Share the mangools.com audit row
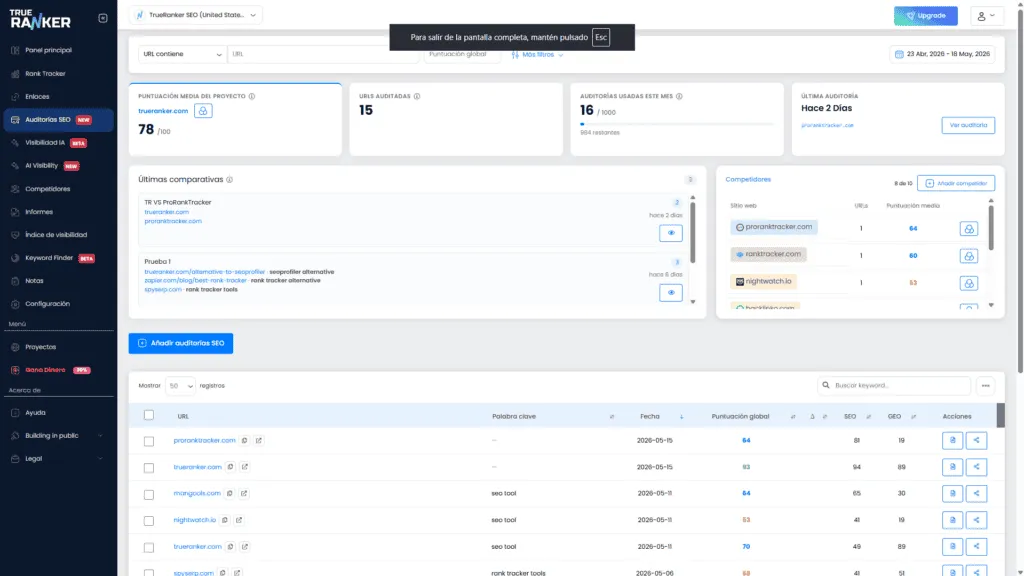 tap(976, 494)
